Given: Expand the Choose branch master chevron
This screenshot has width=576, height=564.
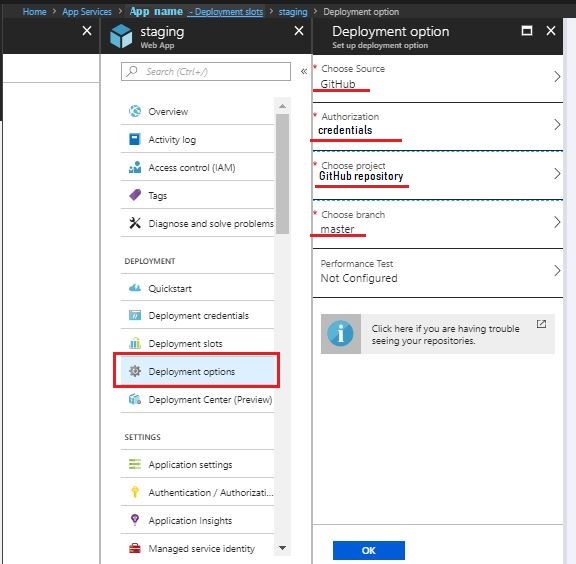Looking at the screenshot, I should coord(557,222).
